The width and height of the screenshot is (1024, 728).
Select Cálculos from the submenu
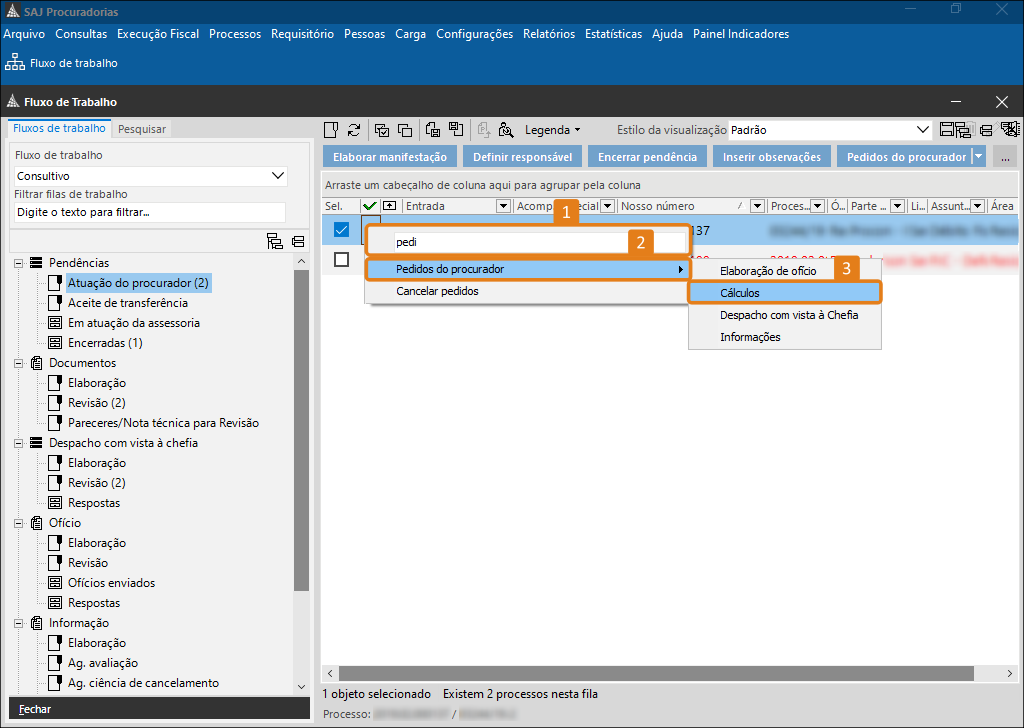[x=785, y=293]
